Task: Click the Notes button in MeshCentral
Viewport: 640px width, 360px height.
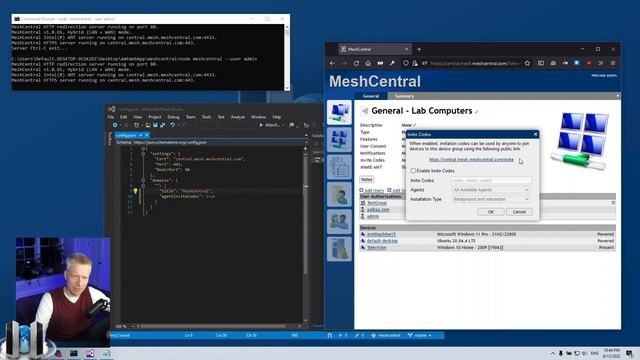Action: coord(366,180)
